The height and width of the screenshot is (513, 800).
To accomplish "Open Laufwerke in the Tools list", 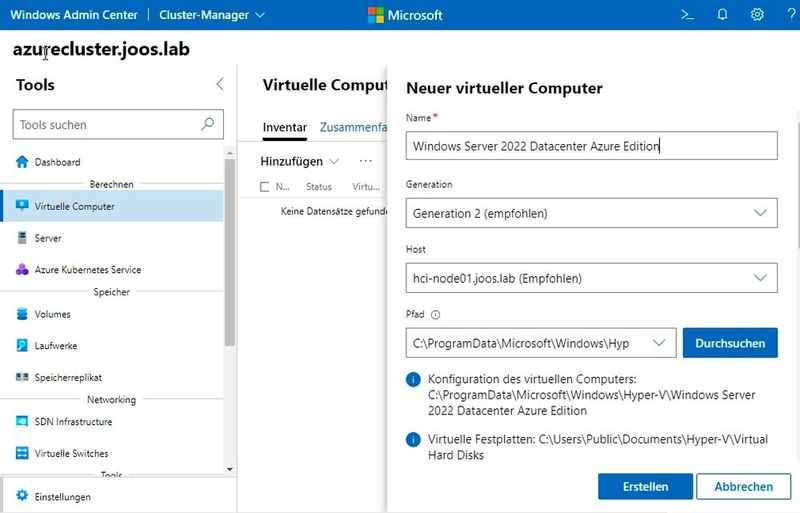I will [112, 346].
